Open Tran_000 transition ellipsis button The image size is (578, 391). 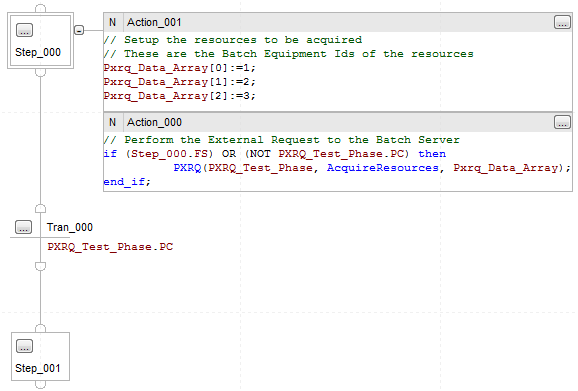tap(23, 227)
